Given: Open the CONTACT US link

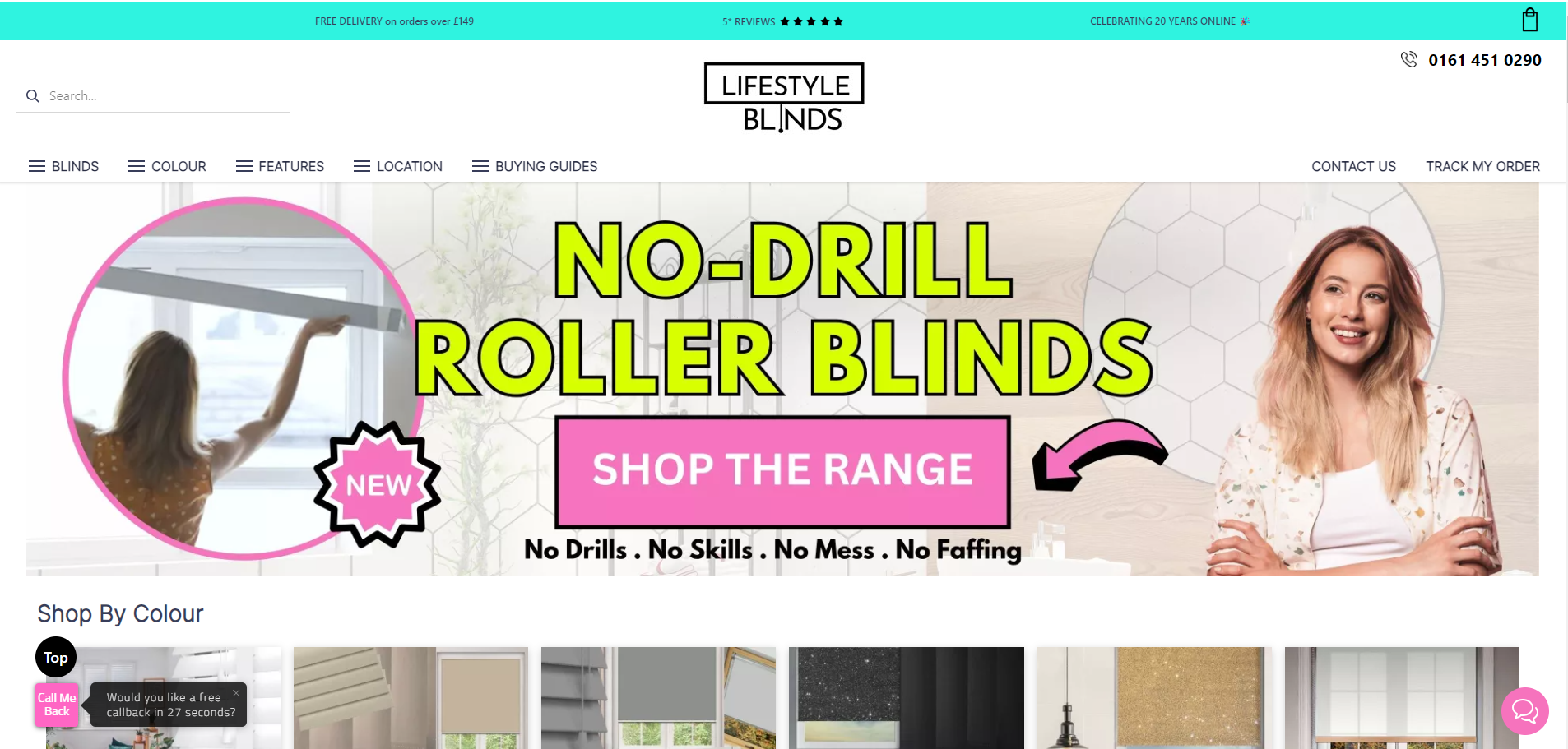Looking at the screenshot, I should click(x=1353, y=166).
